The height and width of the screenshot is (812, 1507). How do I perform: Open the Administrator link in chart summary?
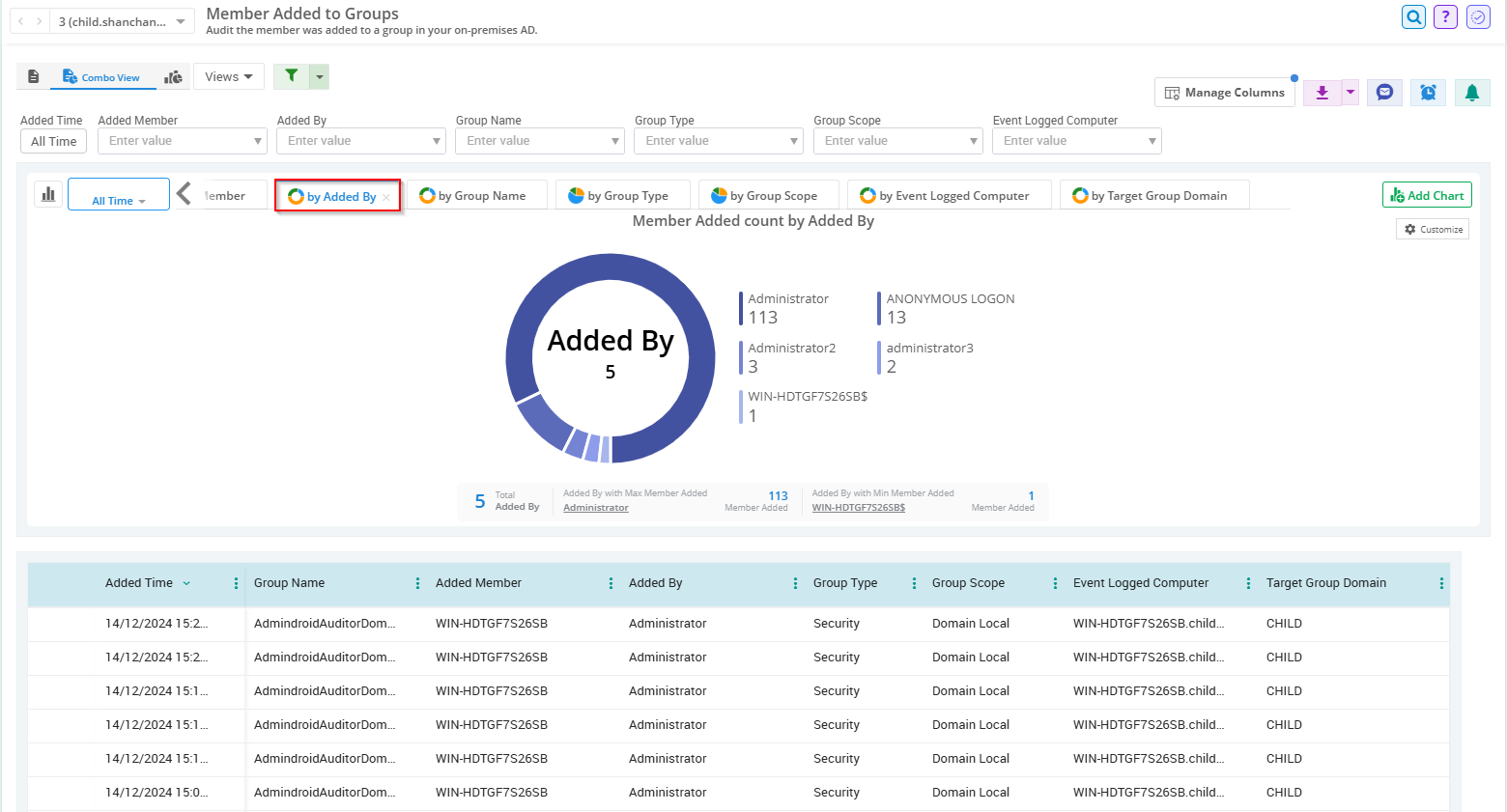595,508
